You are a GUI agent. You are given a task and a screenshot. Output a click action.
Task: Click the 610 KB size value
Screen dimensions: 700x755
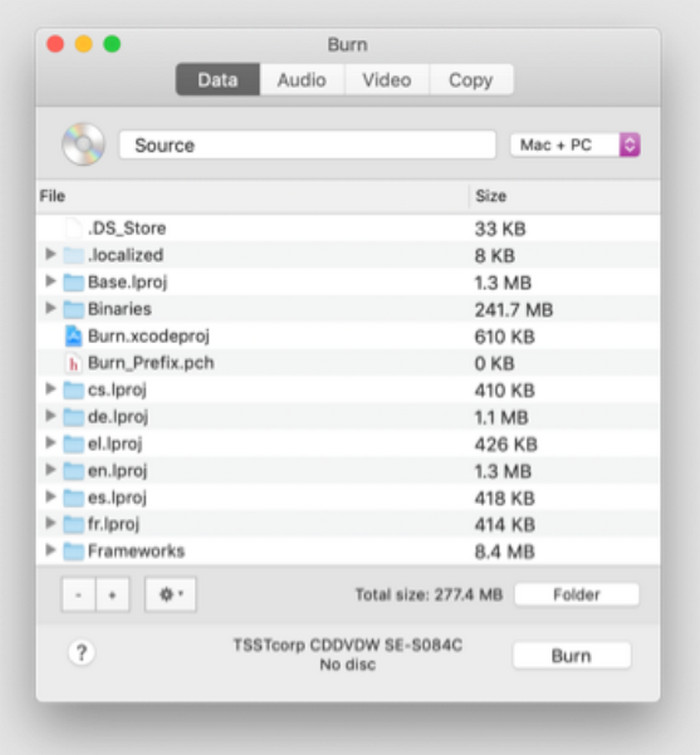pos(505,337)
